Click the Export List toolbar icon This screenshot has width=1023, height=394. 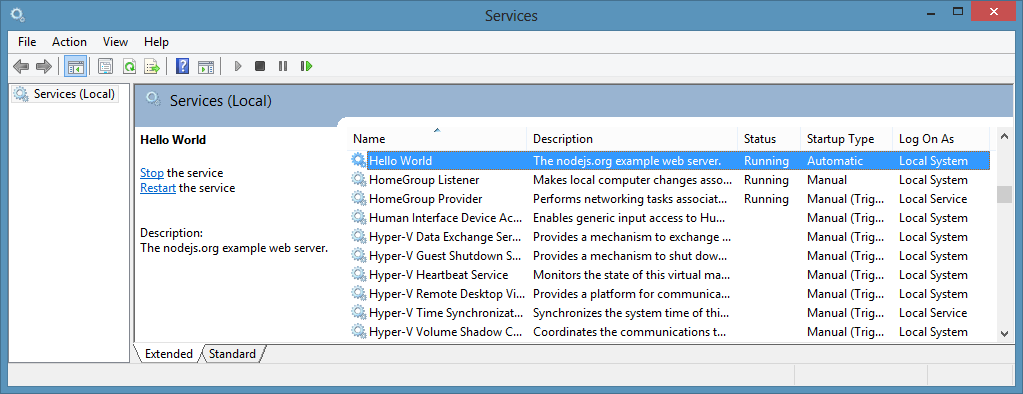[152, 66]
